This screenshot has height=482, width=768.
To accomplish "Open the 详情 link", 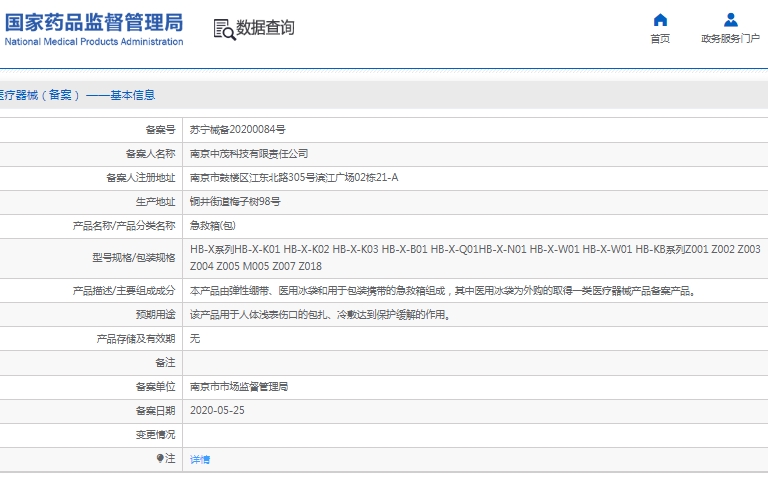I will tap(200, 459).
